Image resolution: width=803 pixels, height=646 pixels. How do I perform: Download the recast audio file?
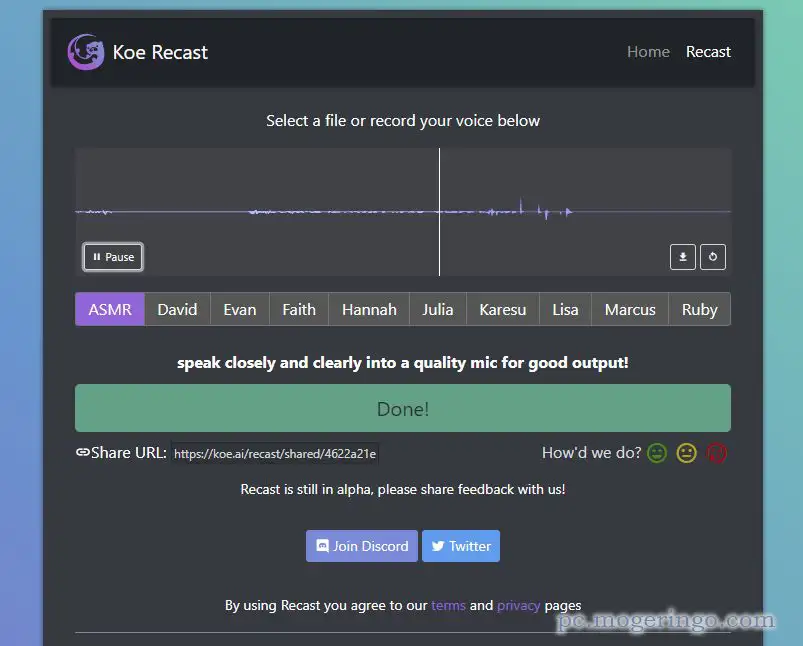(683, 257)
